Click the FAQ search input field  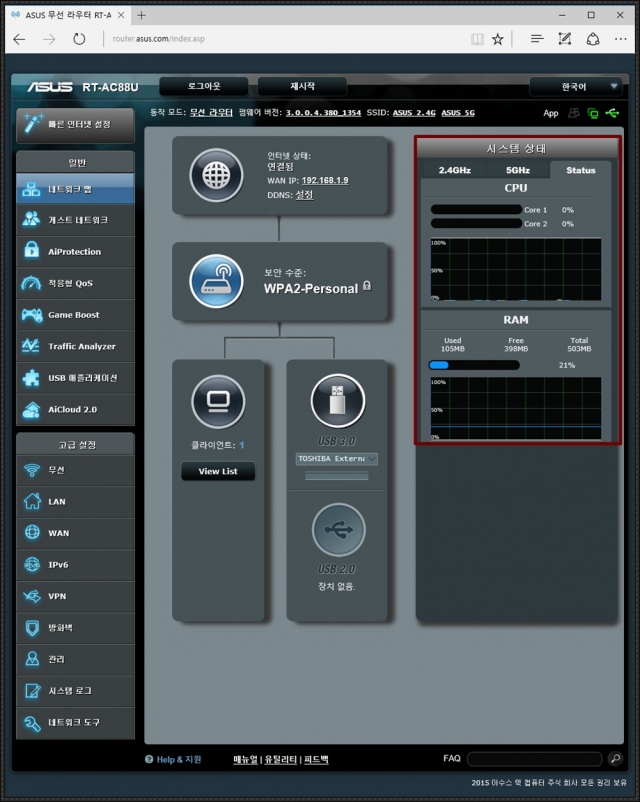(x=535, y=759)
